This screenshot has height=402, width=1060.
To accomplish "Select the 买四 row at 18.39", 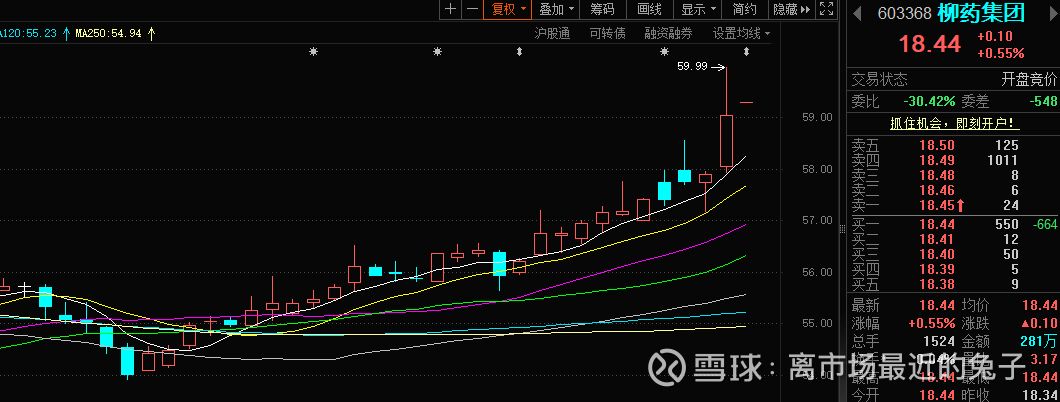I will [x=953, y=270].
